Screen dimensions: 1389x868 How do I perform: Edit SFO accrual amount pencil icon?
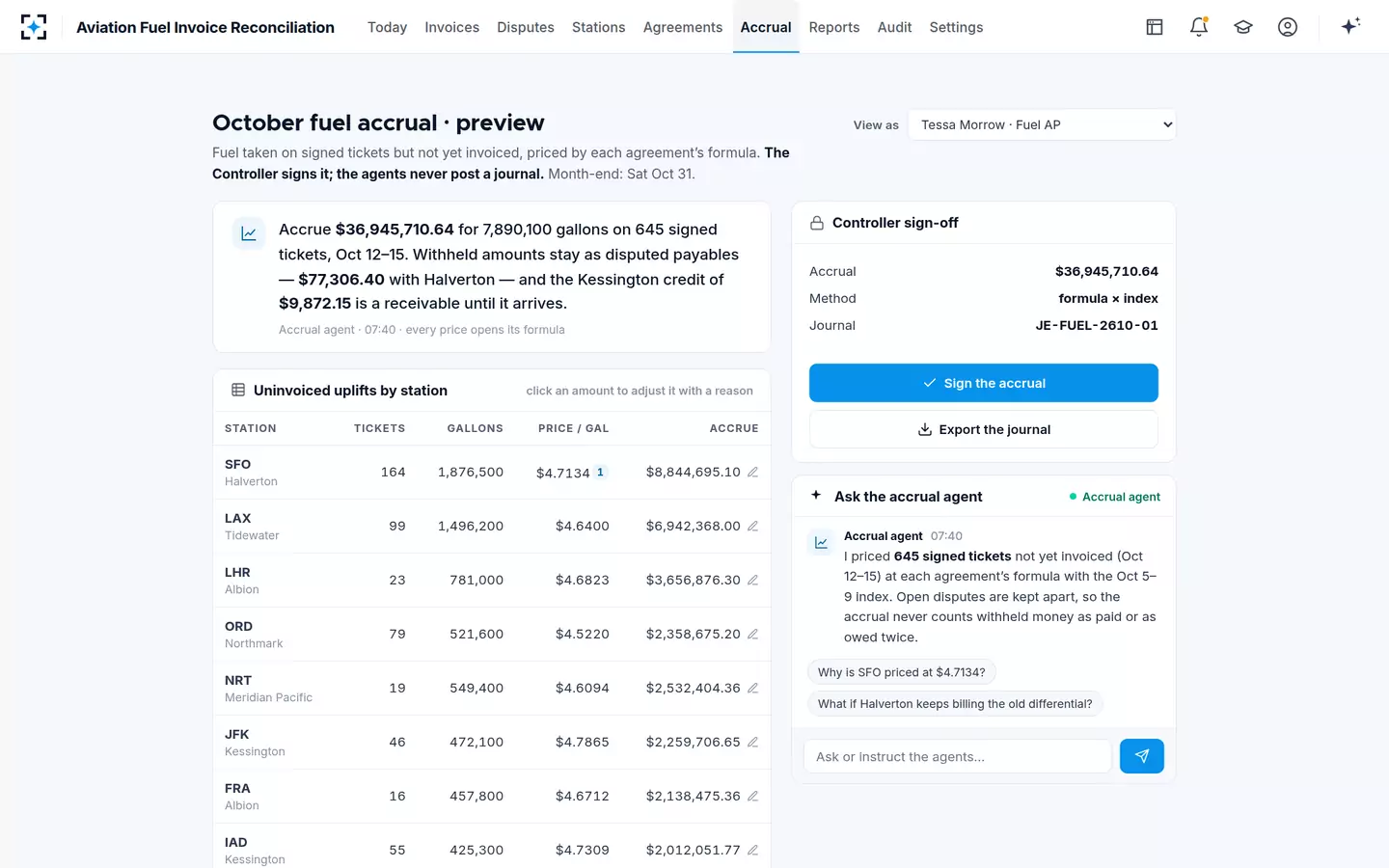click(x=752, y=473)
